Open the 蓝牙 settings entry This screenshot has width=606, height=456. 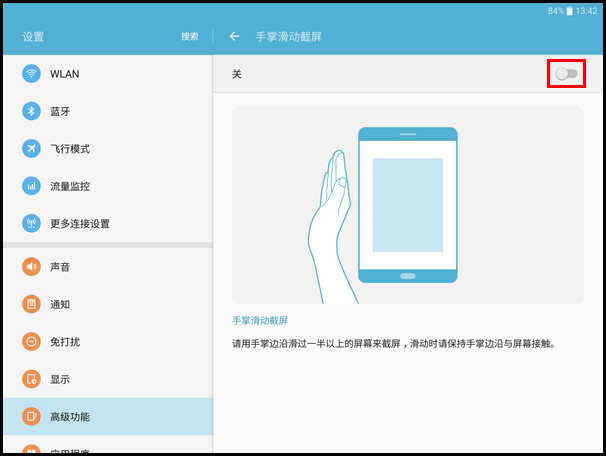click(x=108, y=111)
